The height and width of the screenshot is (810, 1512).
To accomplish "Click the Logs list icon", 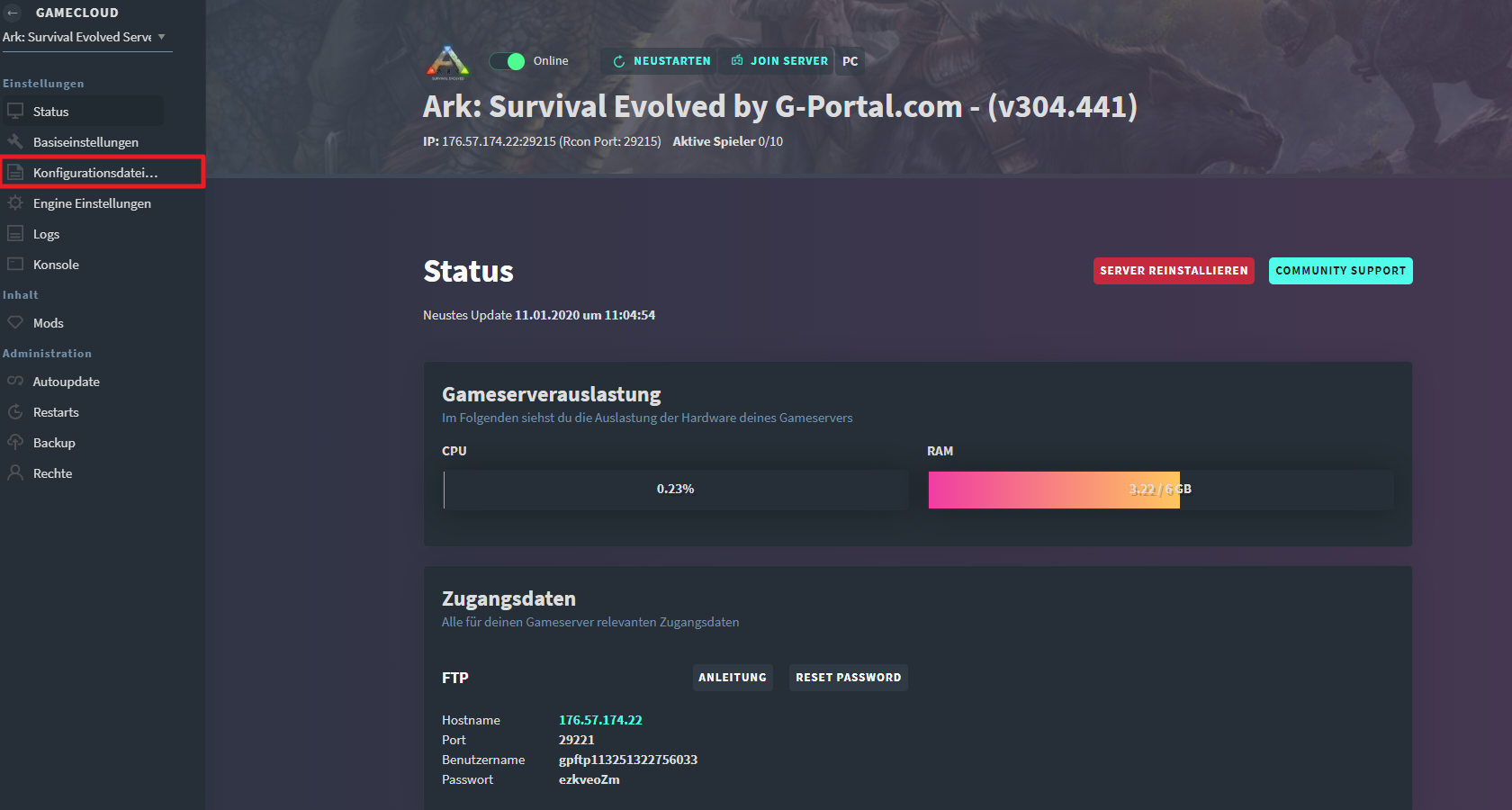I will tap(15, 234).
